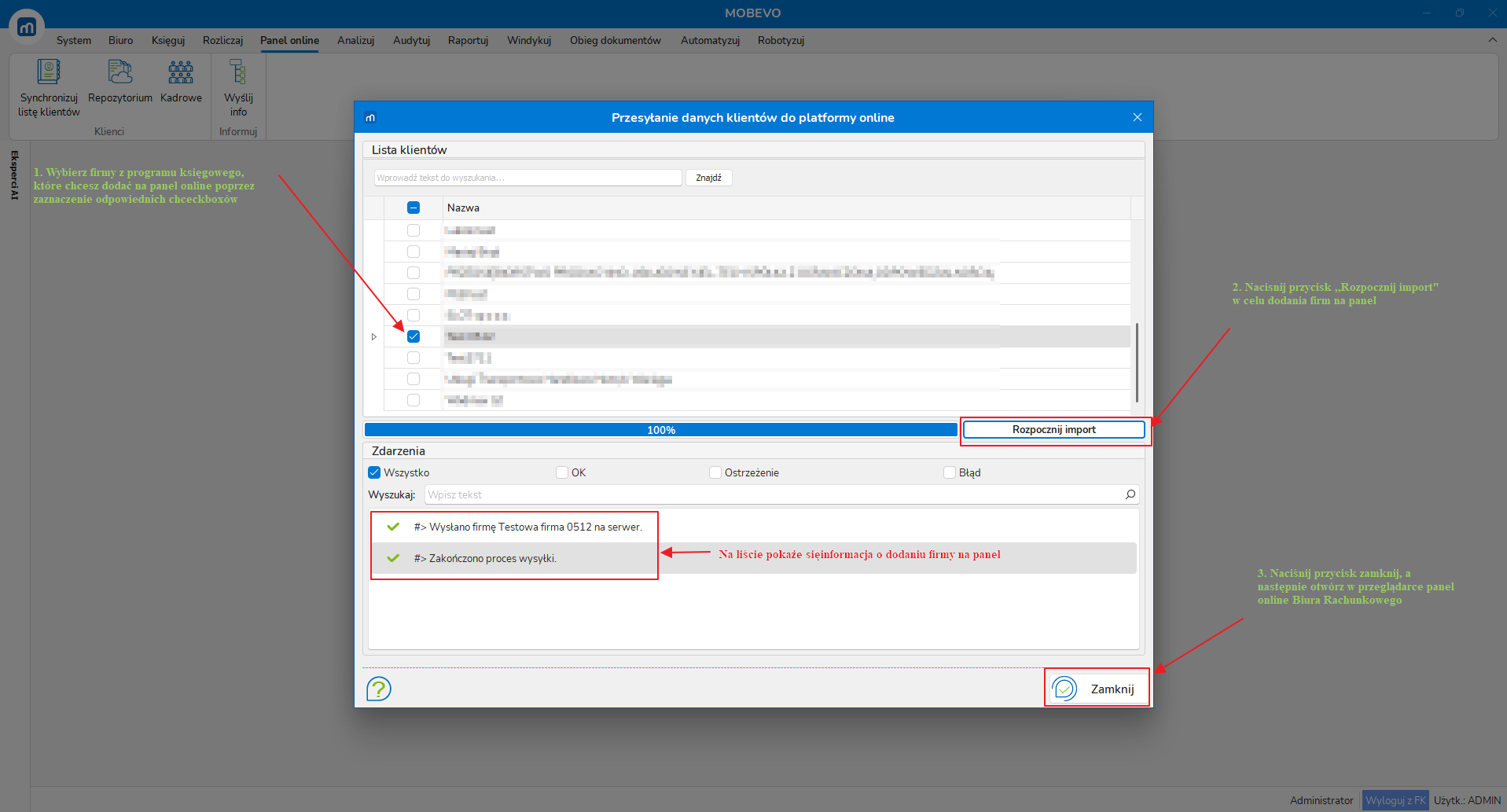This screenshot has height=812, width=1507.
Task: Click the MOBEVO logo icon
Action: tap(27, 28)
